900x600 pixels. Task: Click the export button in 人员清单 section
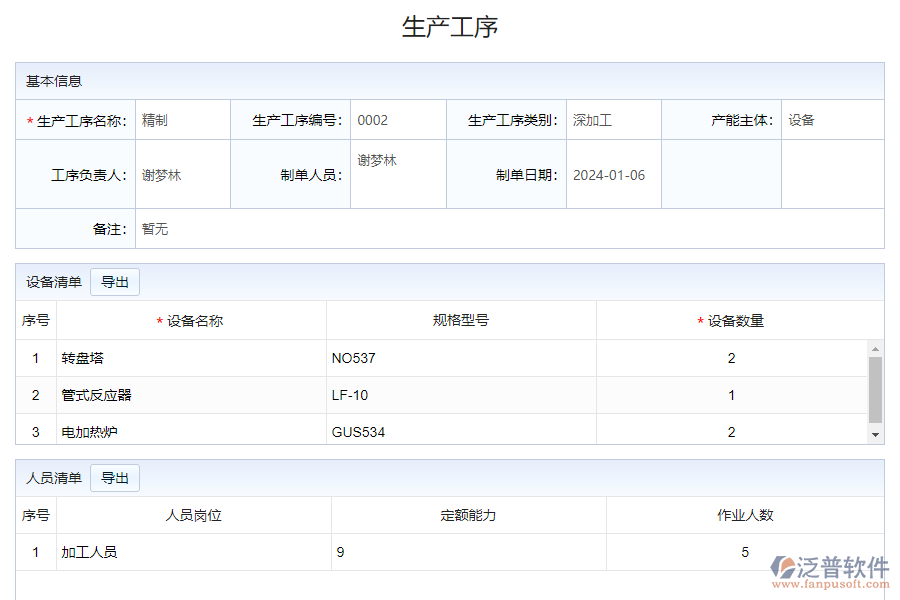115,478
